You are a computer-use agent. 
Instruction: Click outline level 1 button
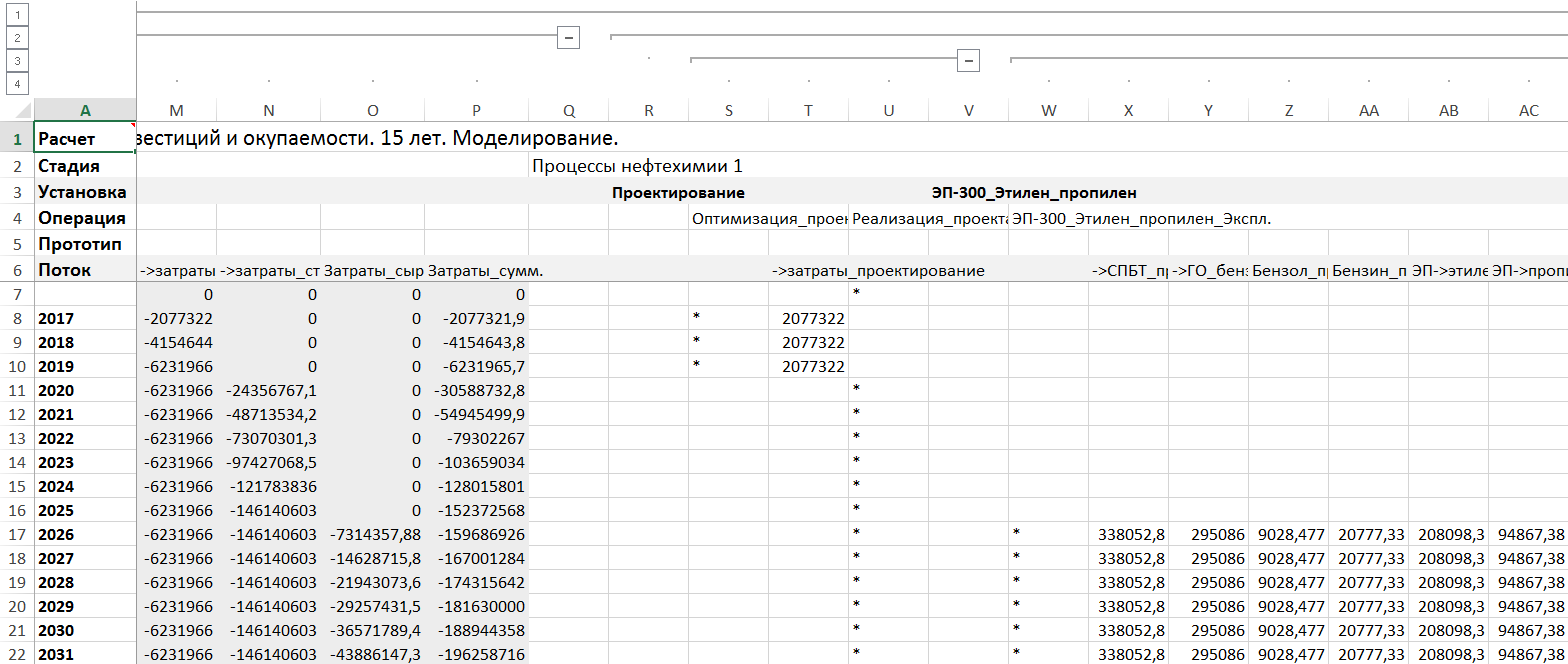[x=19, y=14]
